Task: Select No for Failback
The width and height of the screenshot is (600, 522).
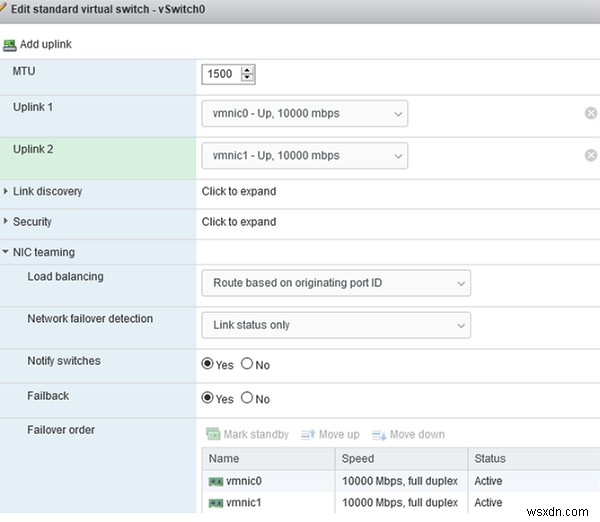Action: tap(247, 398)
